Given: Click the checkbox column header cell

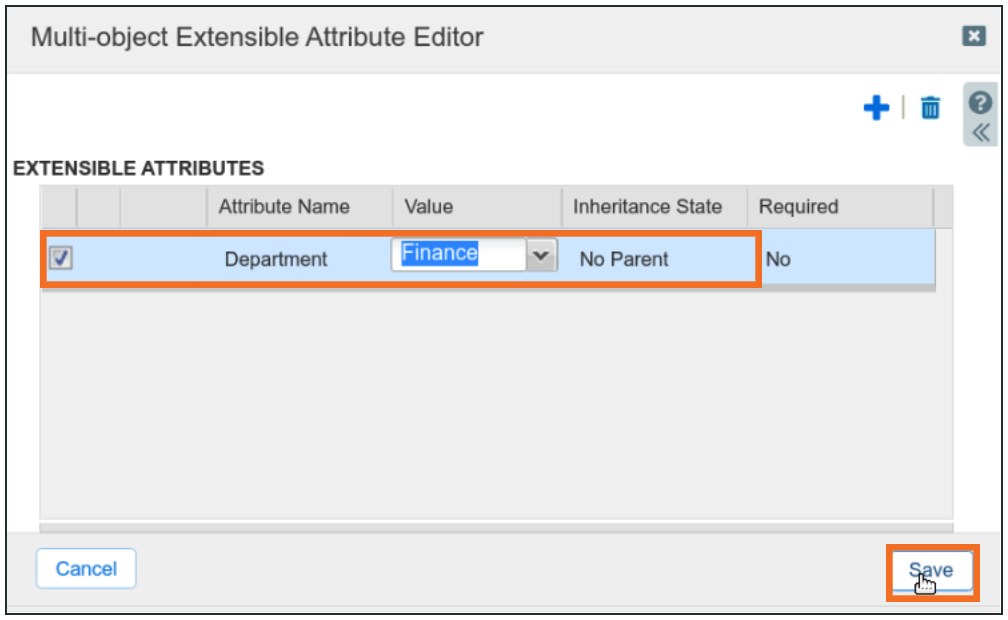Looking at the screenshot, I should 58,207.
